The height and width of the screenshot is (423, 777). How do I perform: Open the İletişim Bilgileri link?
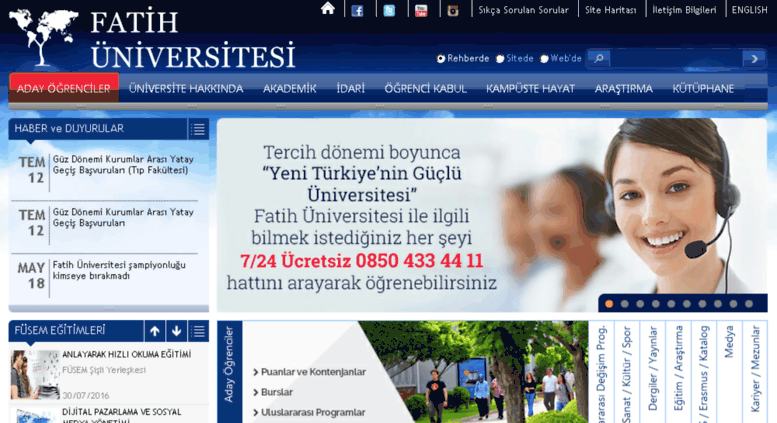tap(684, 10)
